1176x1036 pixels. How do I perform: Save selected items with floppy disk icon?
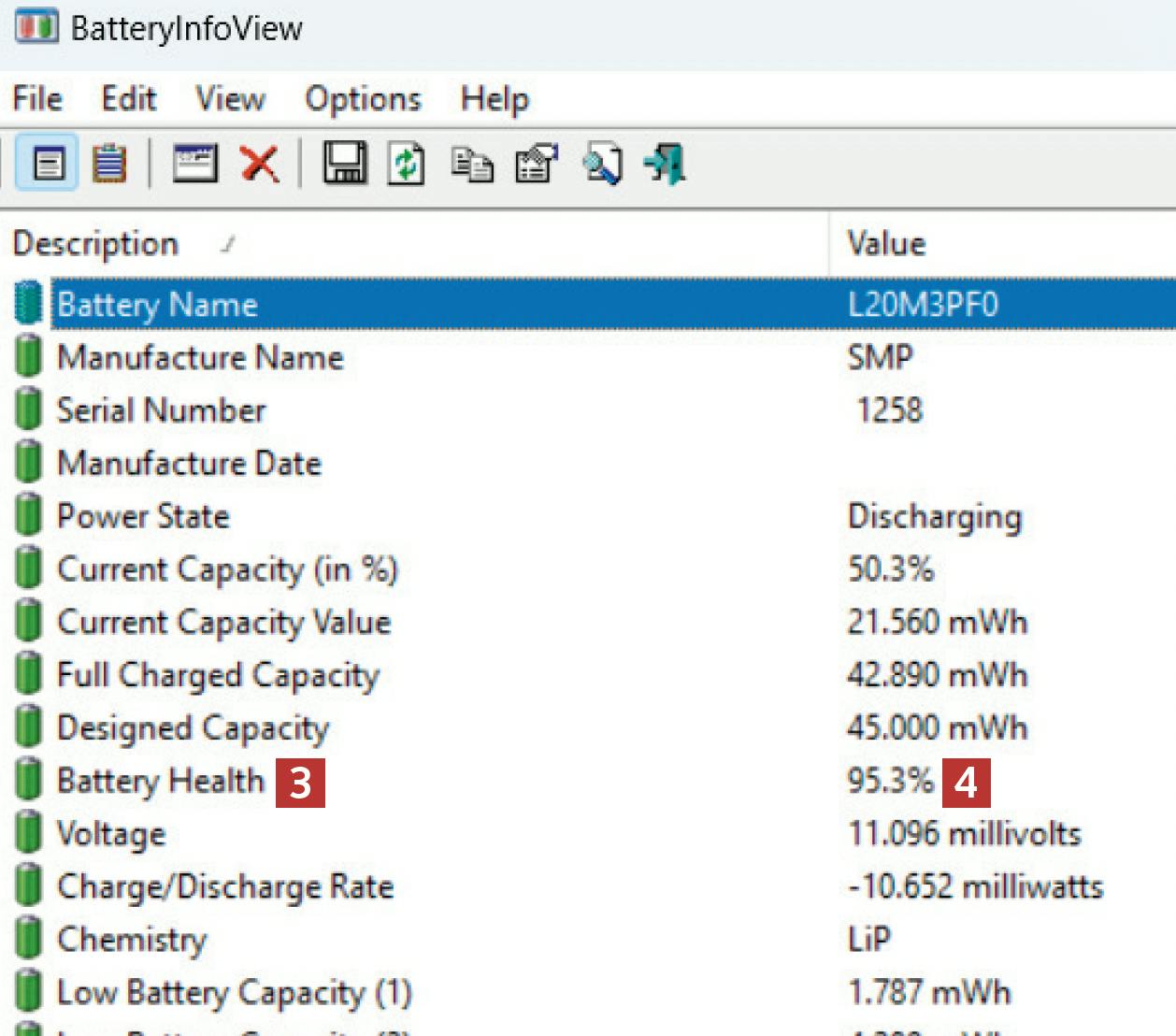click(x=345, y=165)
